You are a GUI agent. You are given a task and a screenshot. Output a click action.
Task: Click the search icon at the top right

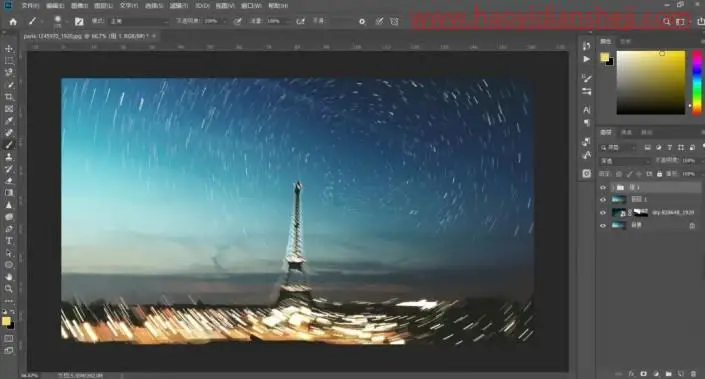[x=667, y=21]
